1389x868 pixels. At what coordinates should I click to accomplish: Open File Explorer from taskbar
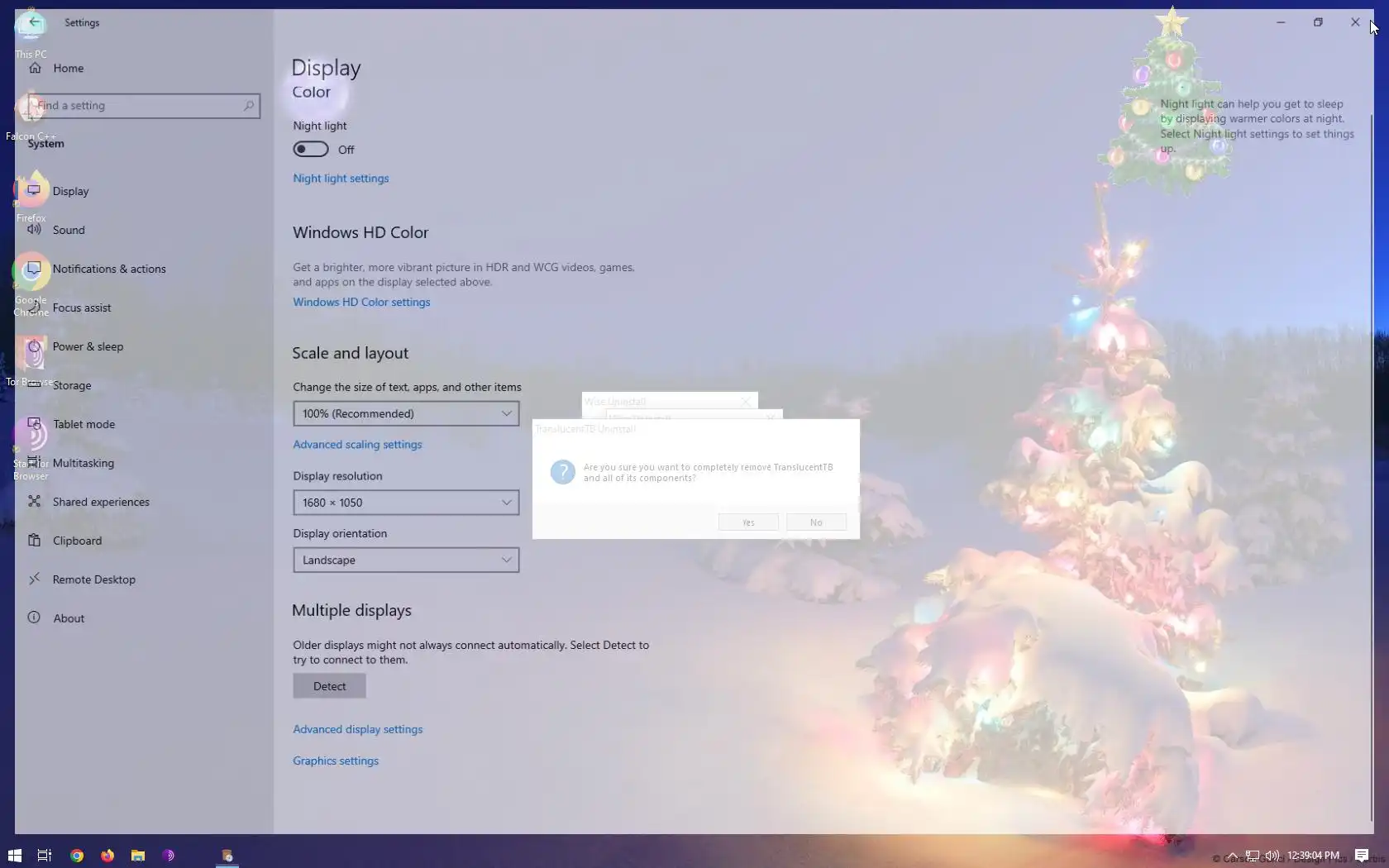click(x=137, y=856)
